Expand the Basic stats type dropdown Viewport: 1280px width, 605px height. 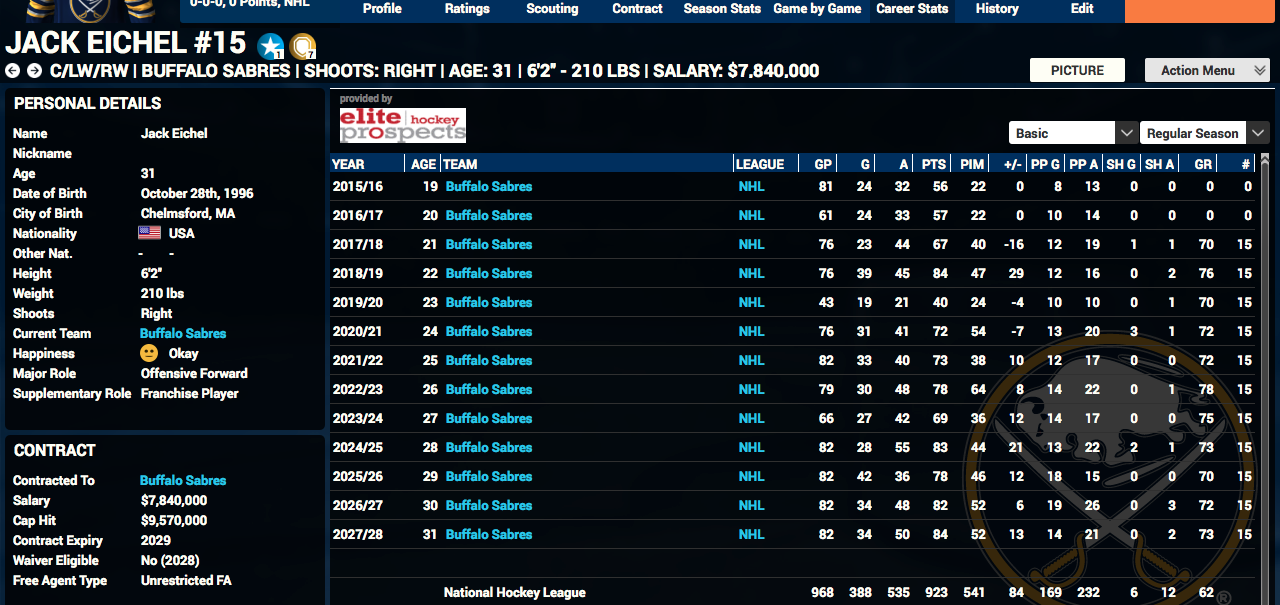[1125, 133]
